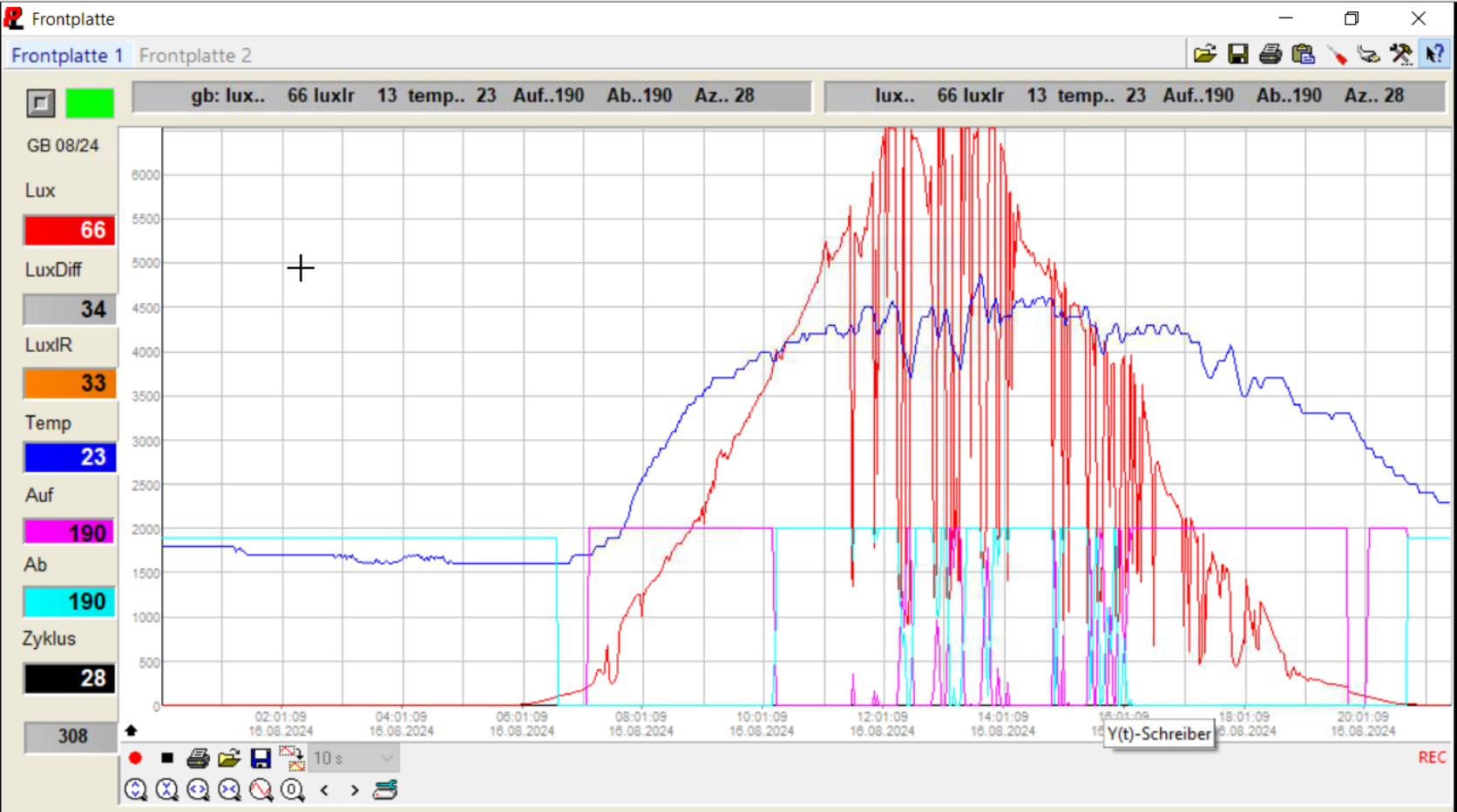Screen dimensions: 1457x812
Task: Switch to the Frontplatte 2 tab
Action: pyautogui.click(x=195, y=56)
